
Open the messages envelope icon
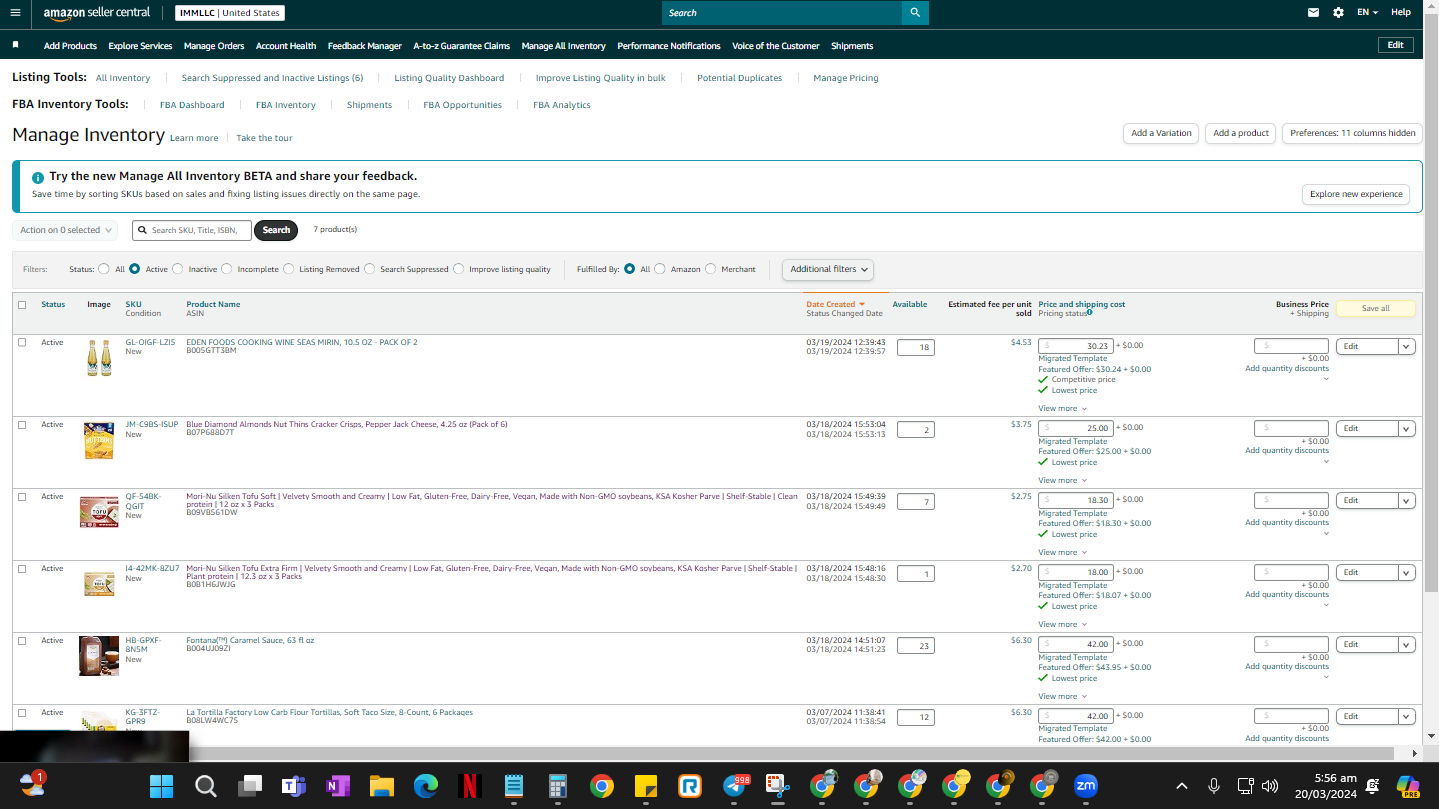click(1313, 13)
